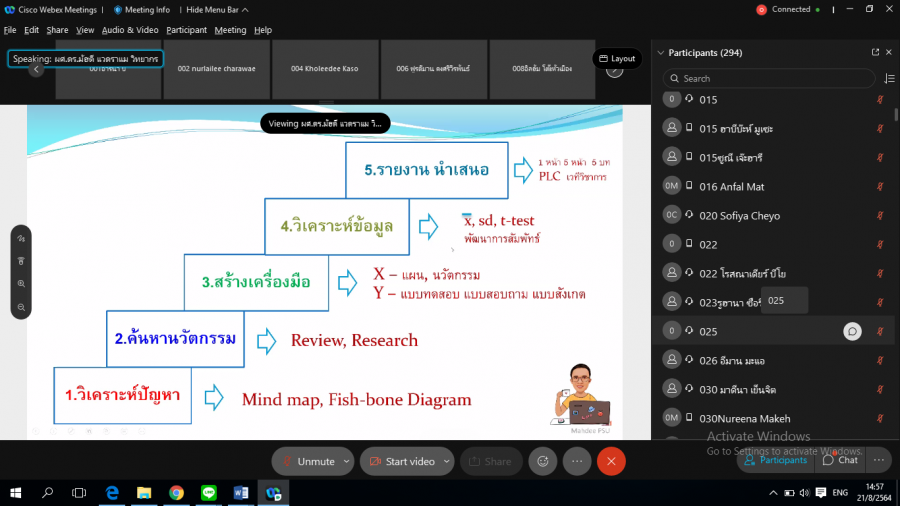Click the chat bubble icon next to participant 025
This screenshot has width=900, height=506.
click(x=852, y=331)
